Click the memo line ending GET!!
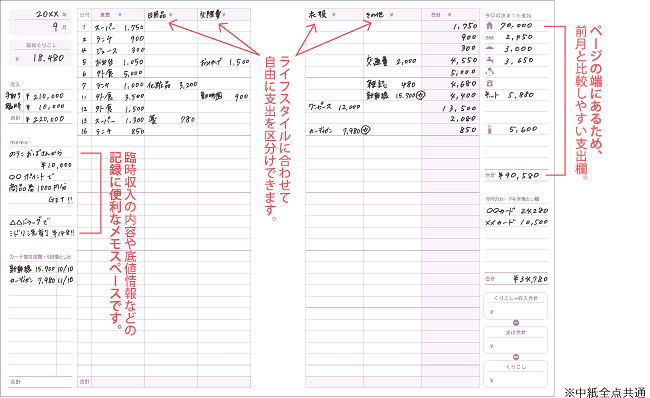Viewport: 650px width, 398px height. point(61,200)
